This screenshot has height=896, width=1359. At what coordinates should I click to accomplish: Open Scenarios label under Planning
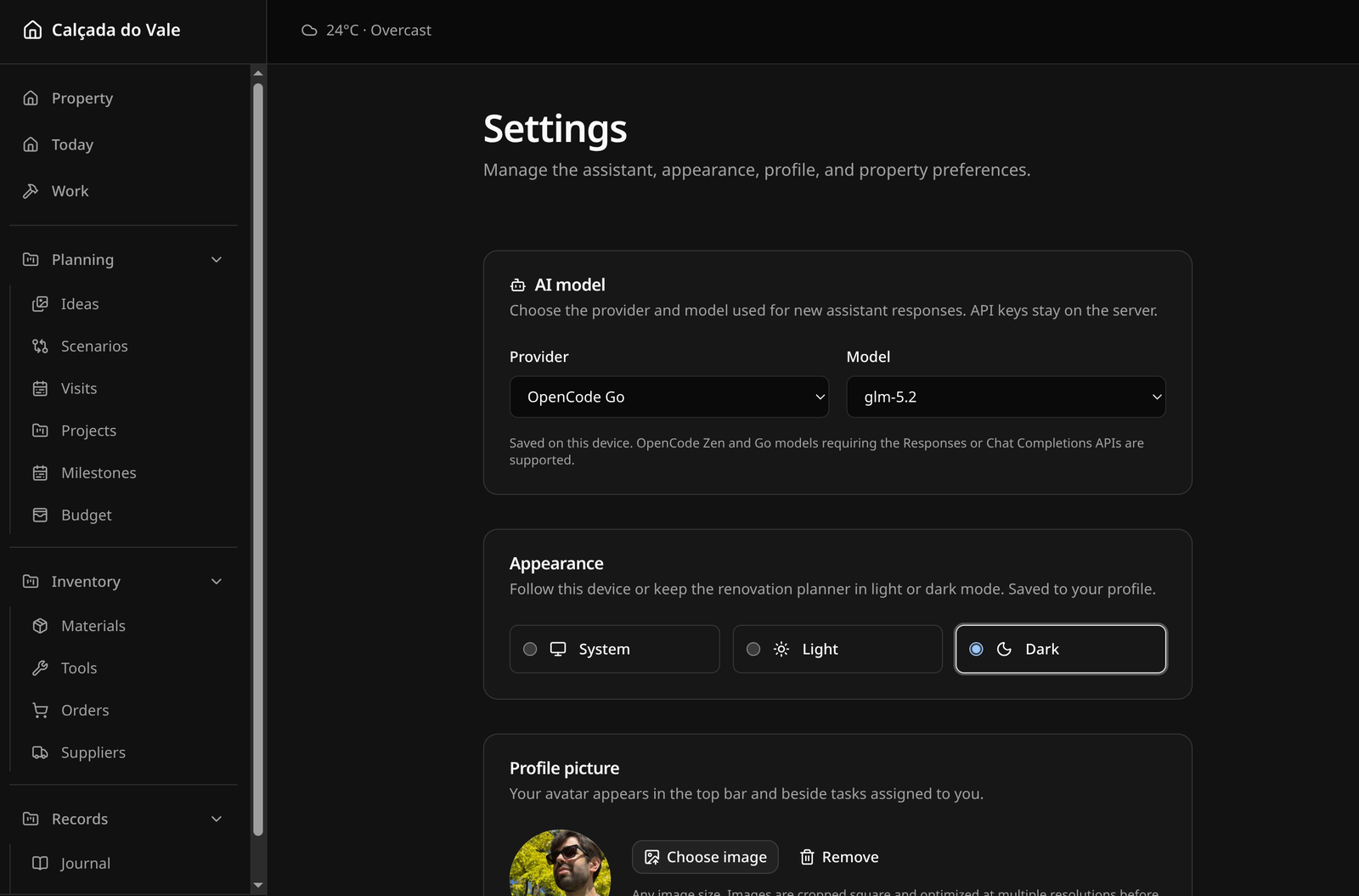94,346
